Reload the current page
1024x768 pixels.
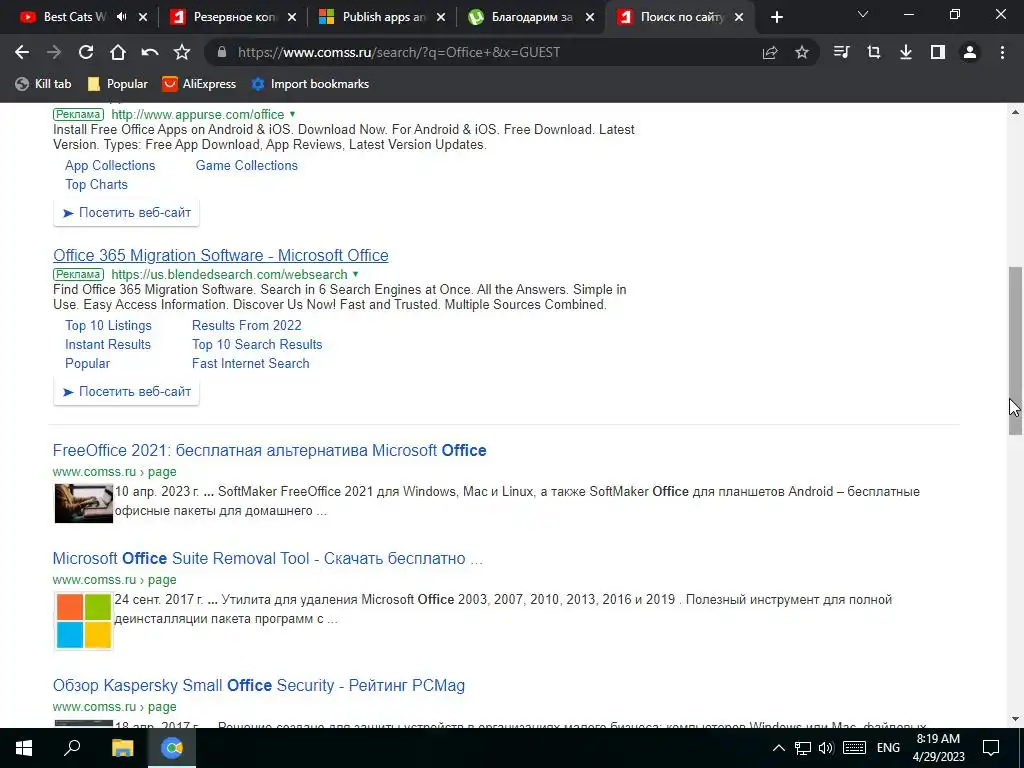[86, 52]
